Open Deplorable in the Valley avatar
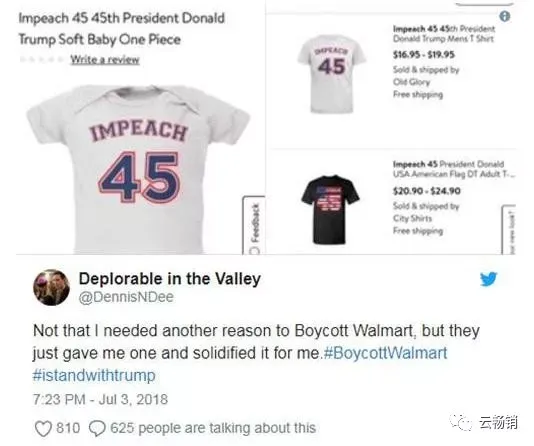This screenshot has width=534, height=446. [x=51, y=287]
